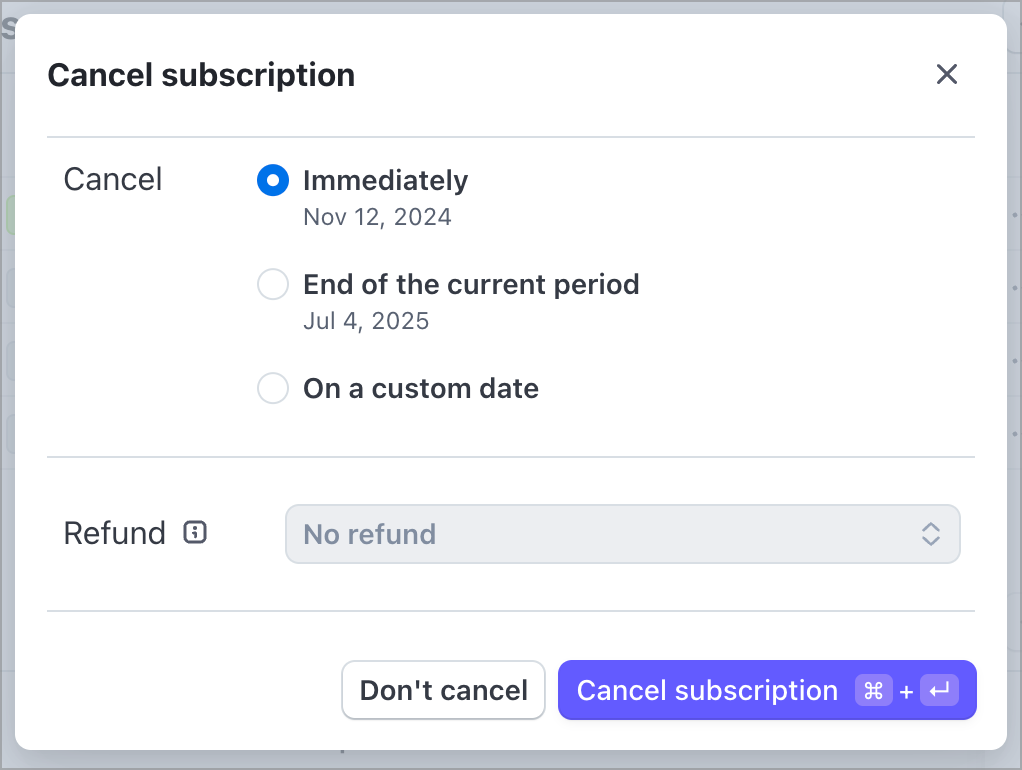Click the X to dismiss the dialog

pos(946,74)
